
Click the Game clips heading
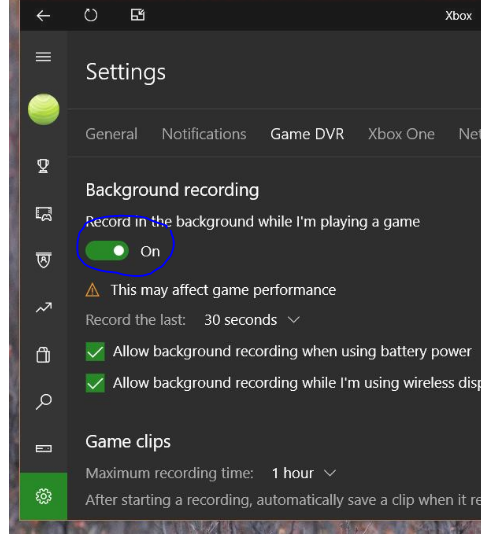tap(128, 442)
